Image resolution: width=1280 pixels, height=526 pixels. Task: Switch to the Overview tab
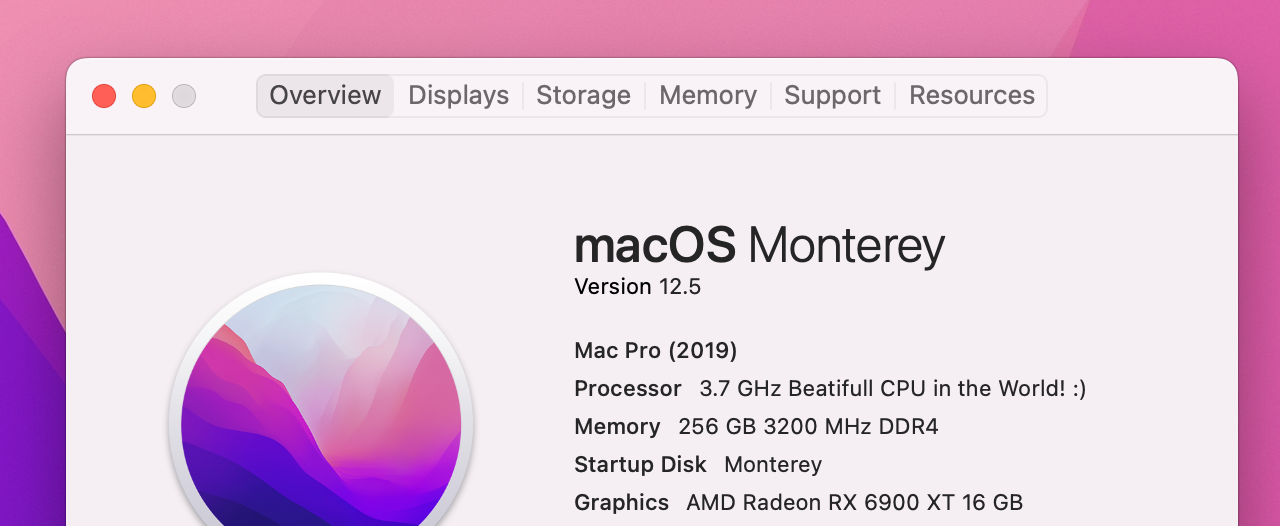point(325,96)
